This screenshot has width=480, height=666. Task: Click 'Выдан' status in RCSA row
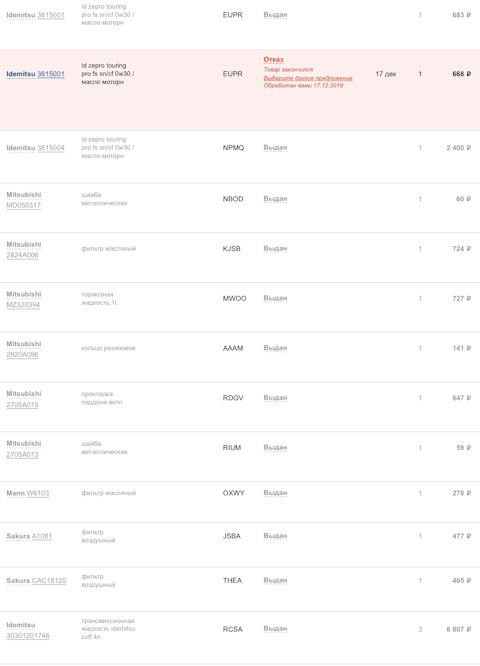point(275,628)
